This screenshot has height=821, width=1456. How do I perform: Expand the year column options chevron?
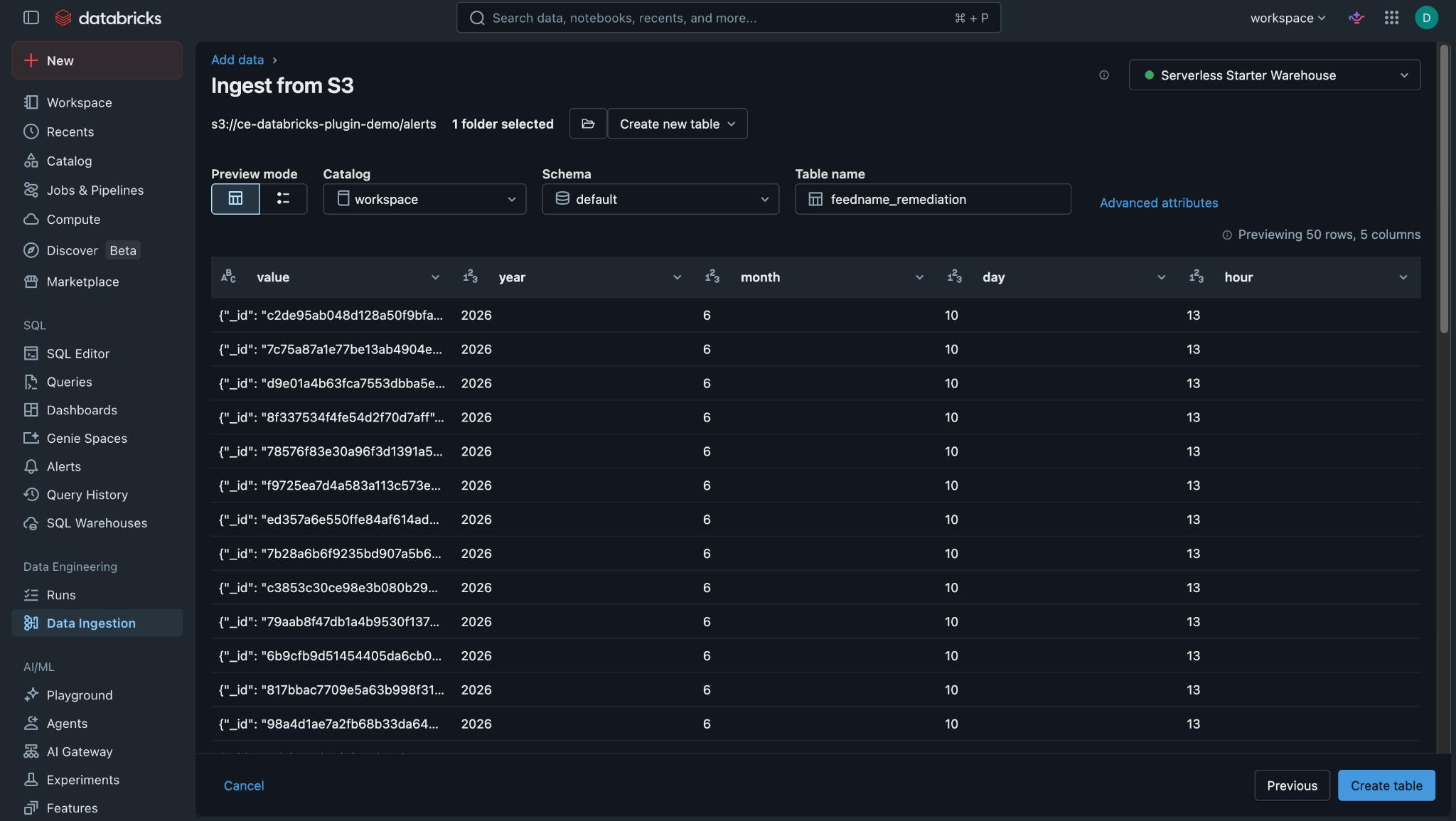pyautogui.click(x=678, y=277)
